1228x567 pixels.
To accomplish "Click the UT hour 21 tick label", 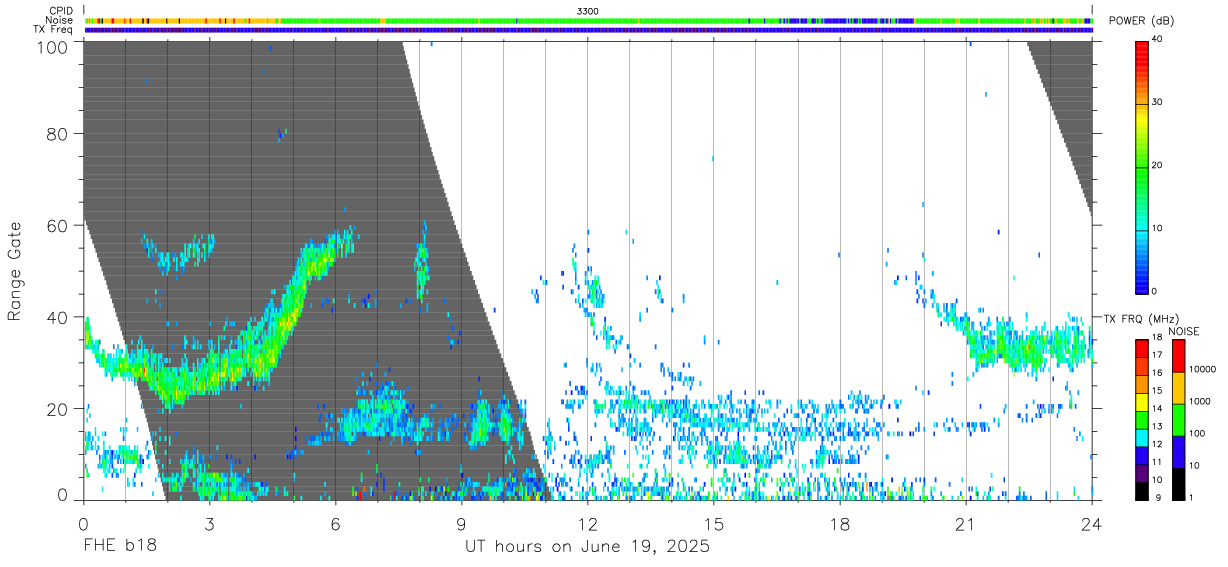I will pos(965,523).
